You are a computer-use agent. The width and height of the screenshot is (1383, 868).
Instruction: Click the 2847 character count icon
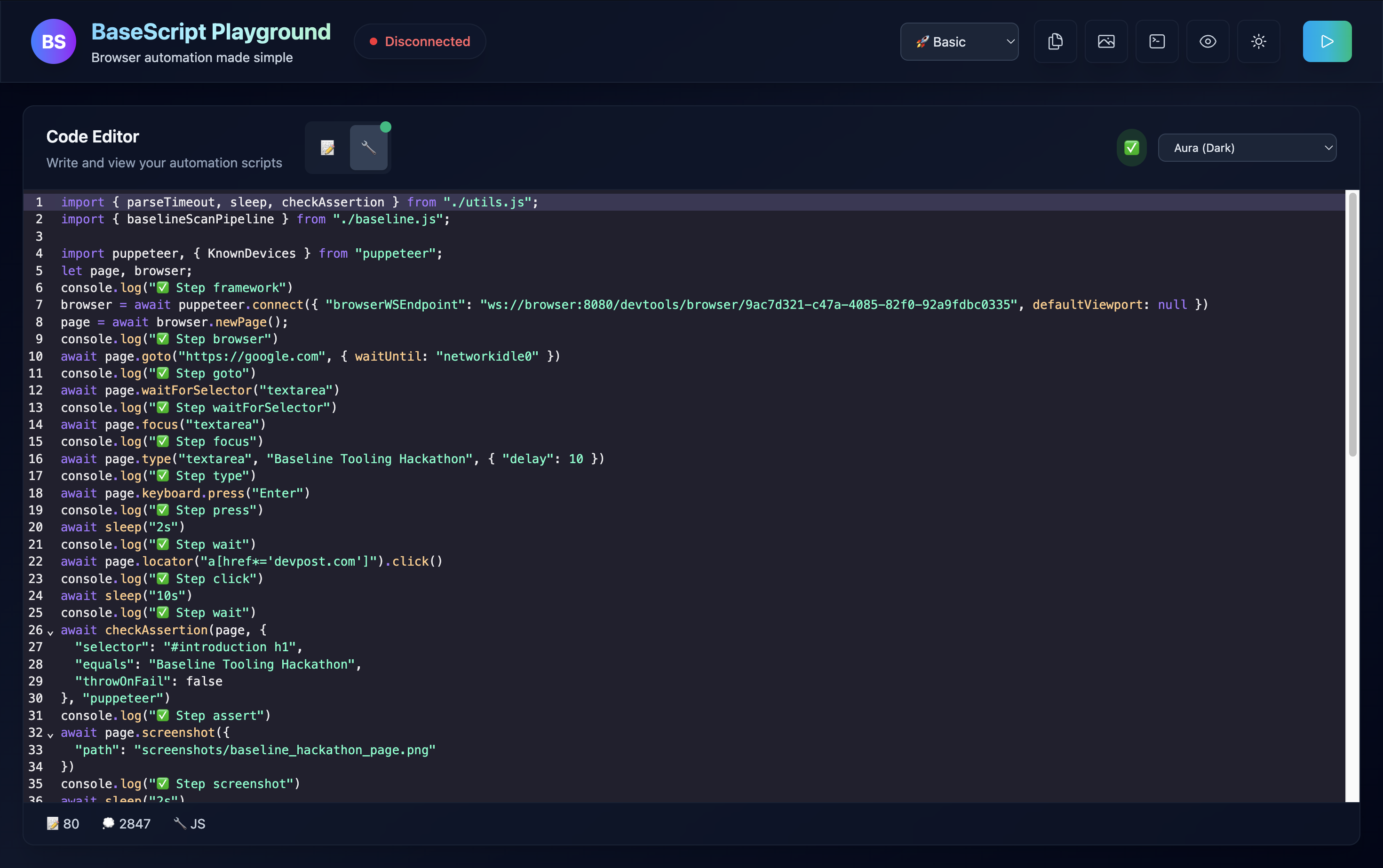click(109, 824)
